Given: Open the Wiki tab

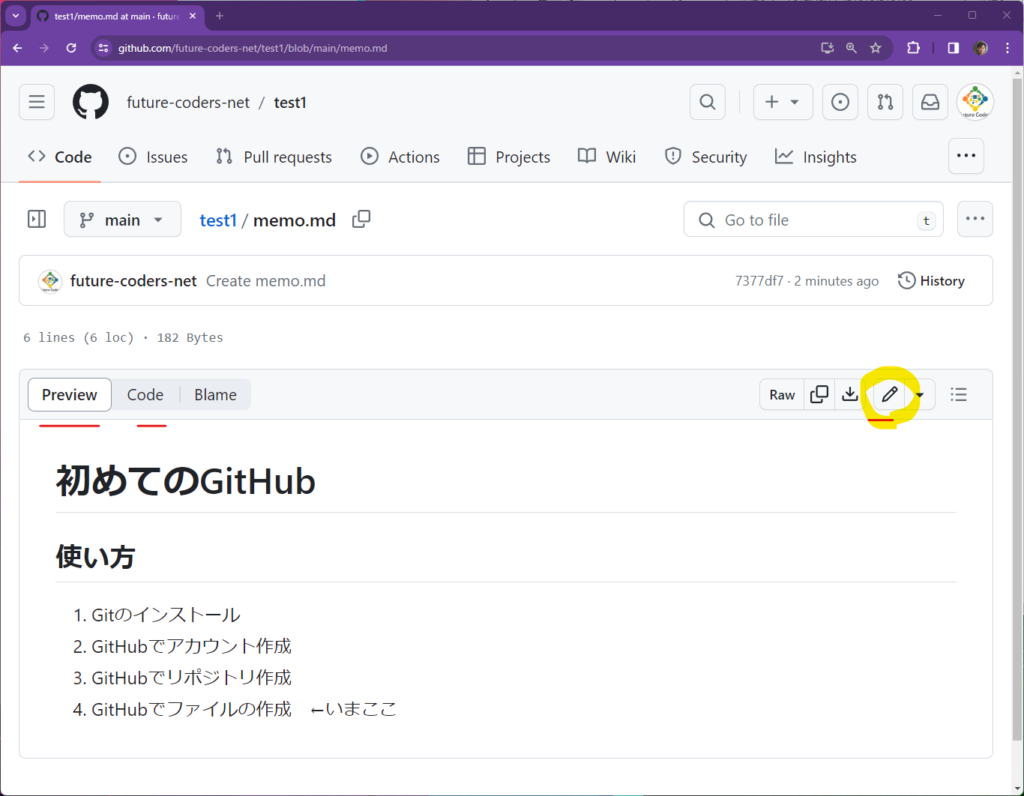Looking at the screenshot, I should [x=607, y=157].
